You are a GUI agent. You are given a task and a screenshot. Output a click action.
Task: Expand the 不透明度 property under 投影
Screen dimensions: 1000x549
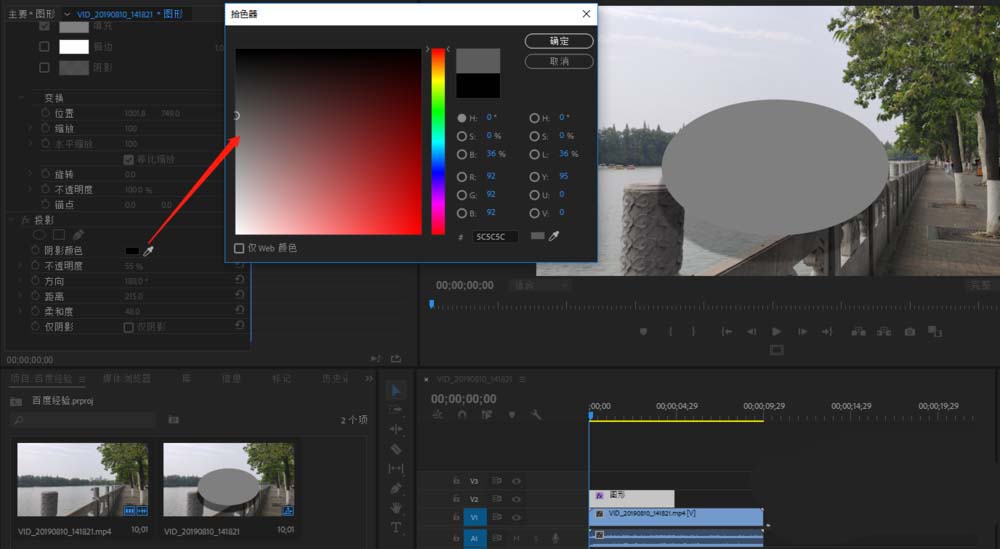(x=22, y=266)
